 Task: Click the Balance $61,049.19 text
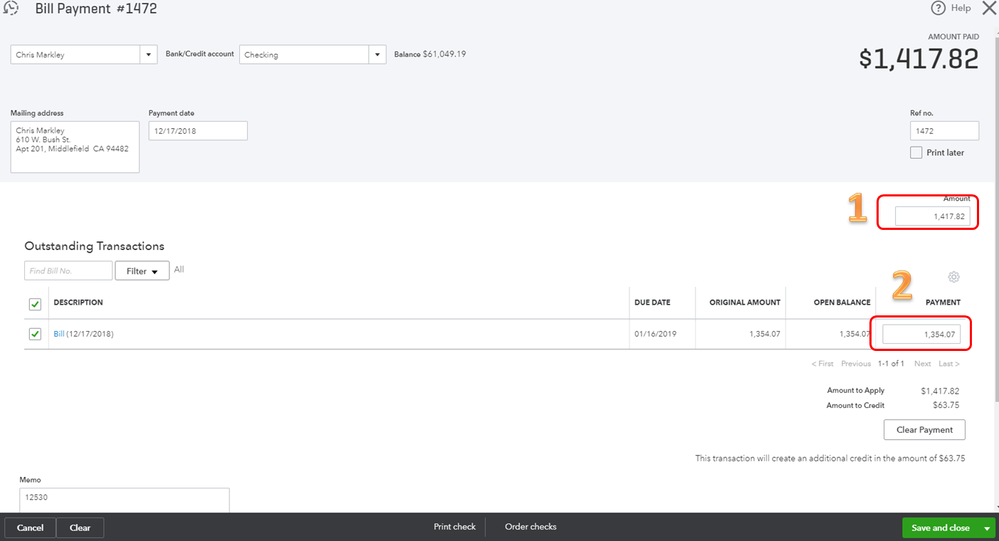(x=430, y=54)
